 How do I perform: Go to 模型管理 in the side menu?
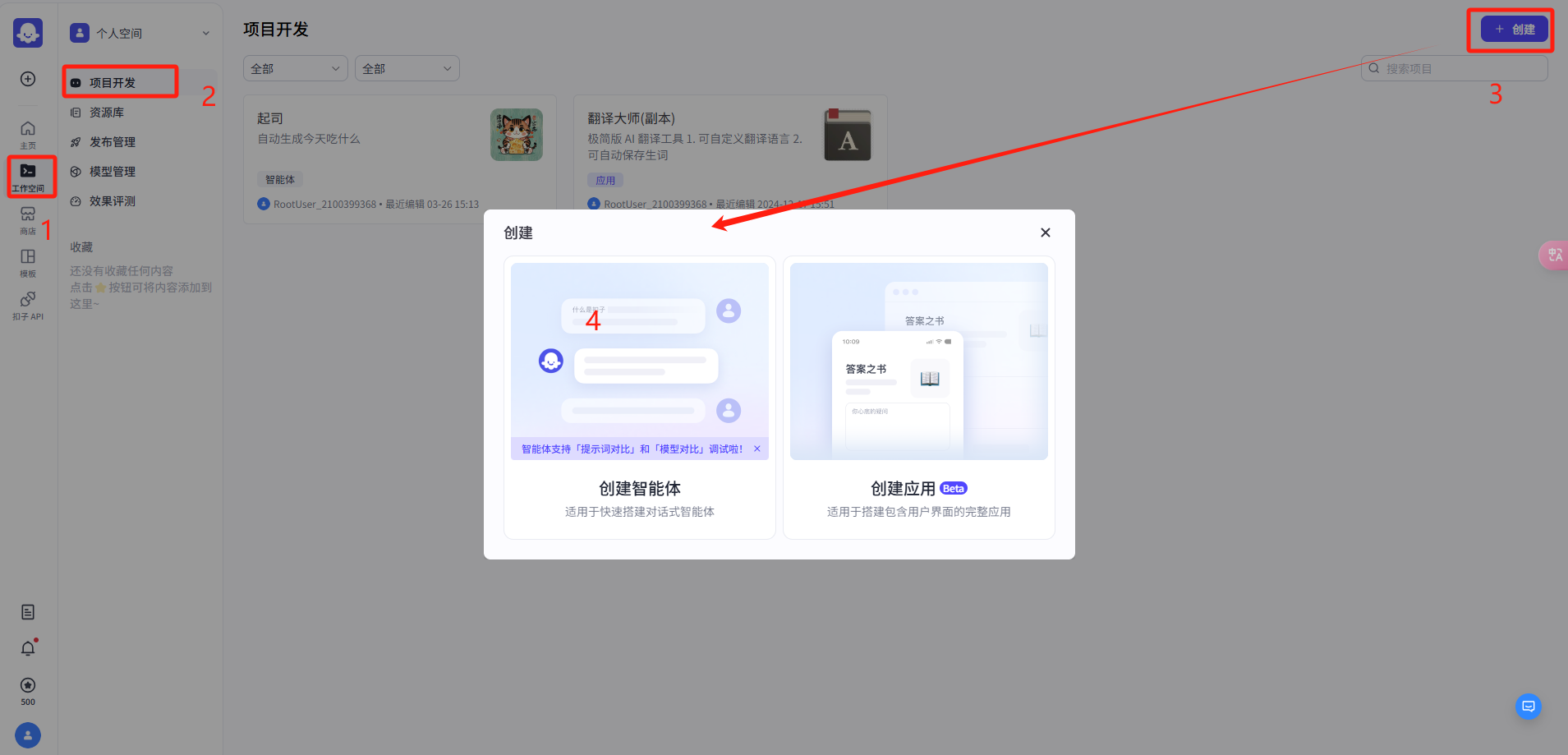click(x=113, y=172)
